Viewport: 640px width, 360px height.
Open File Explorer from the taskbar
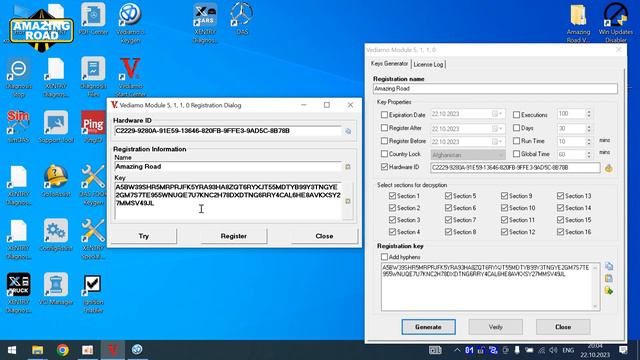tap(38, 350)
